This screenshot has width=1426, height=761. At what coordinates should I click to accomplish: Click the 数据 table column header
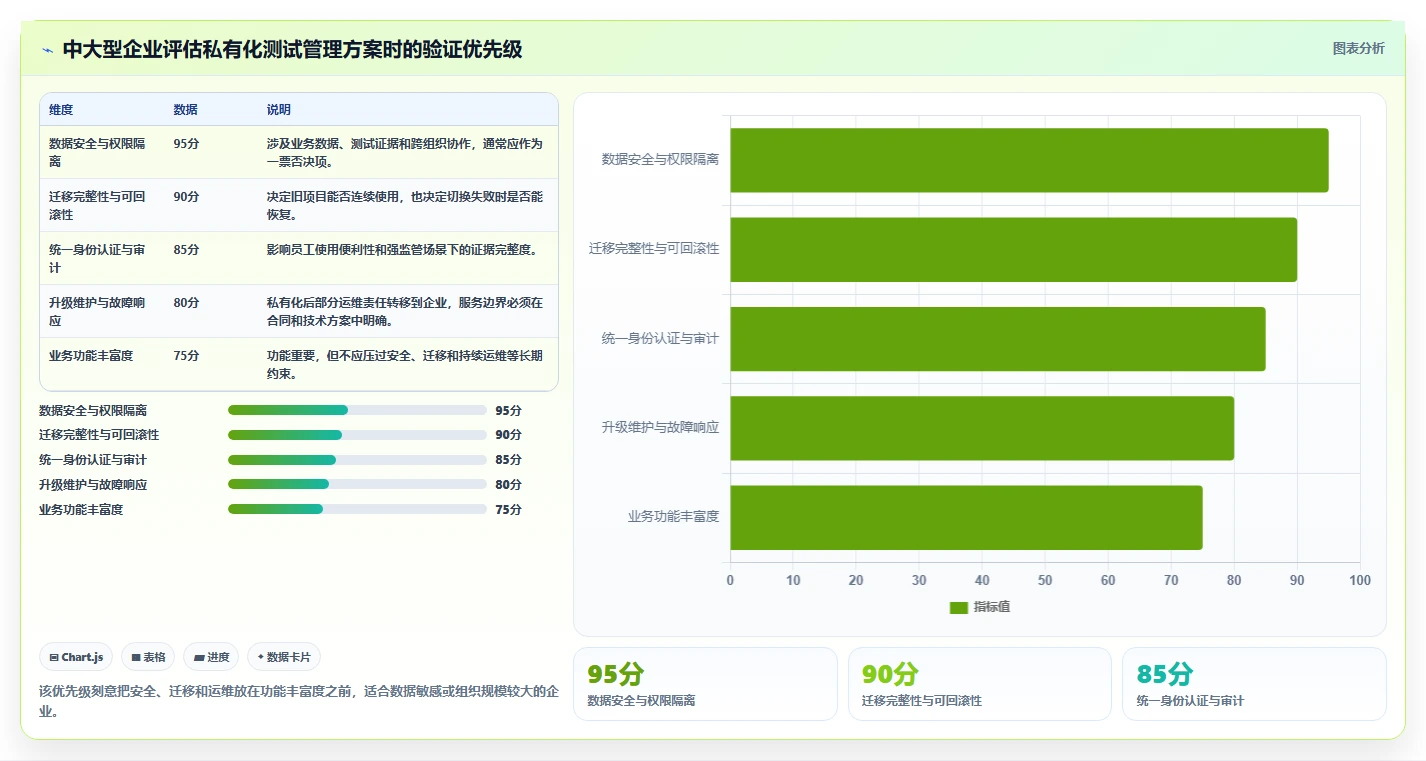[185, 110]
